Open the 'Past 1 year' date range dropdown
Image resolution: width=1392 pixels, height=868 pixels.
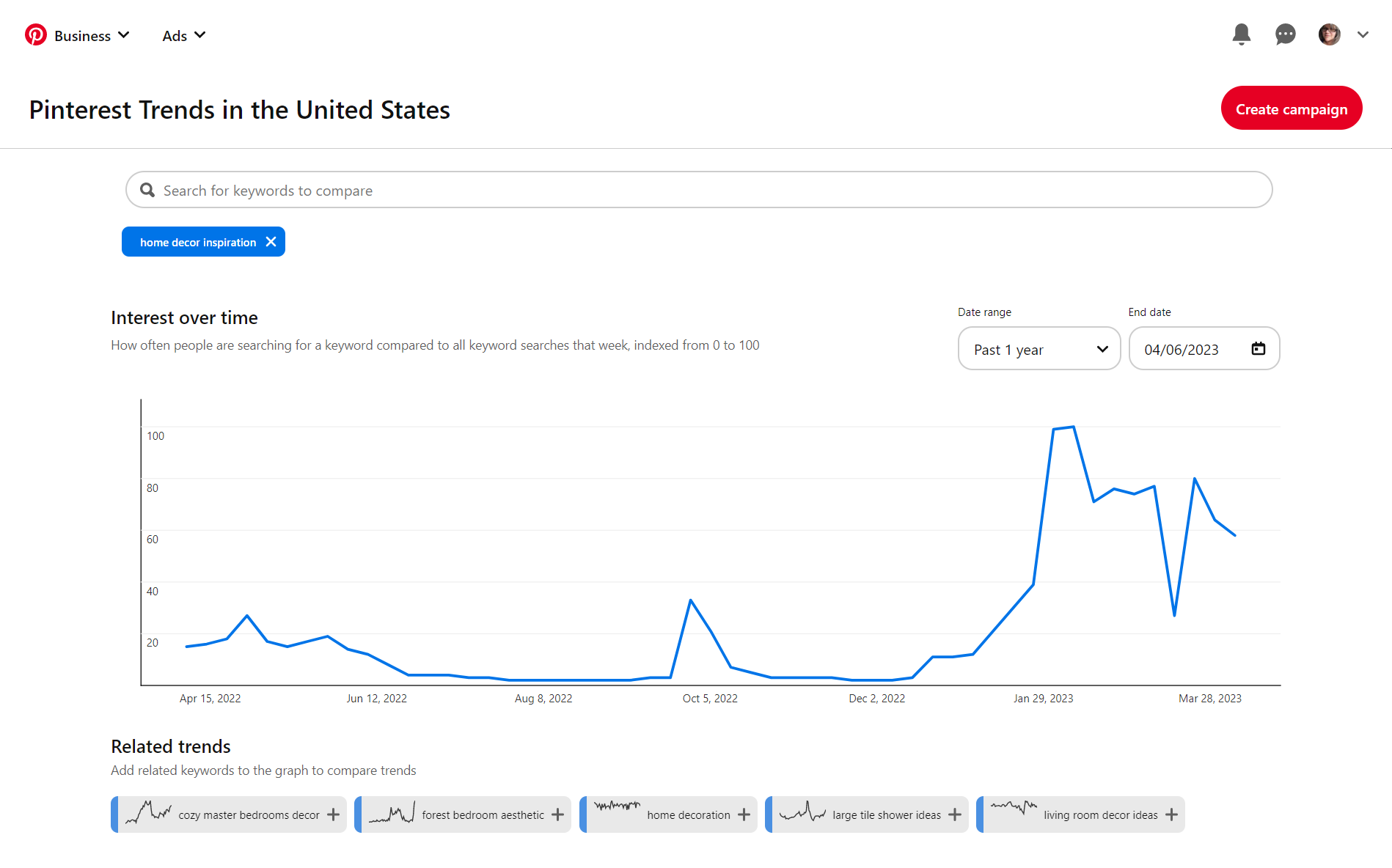1038,349
